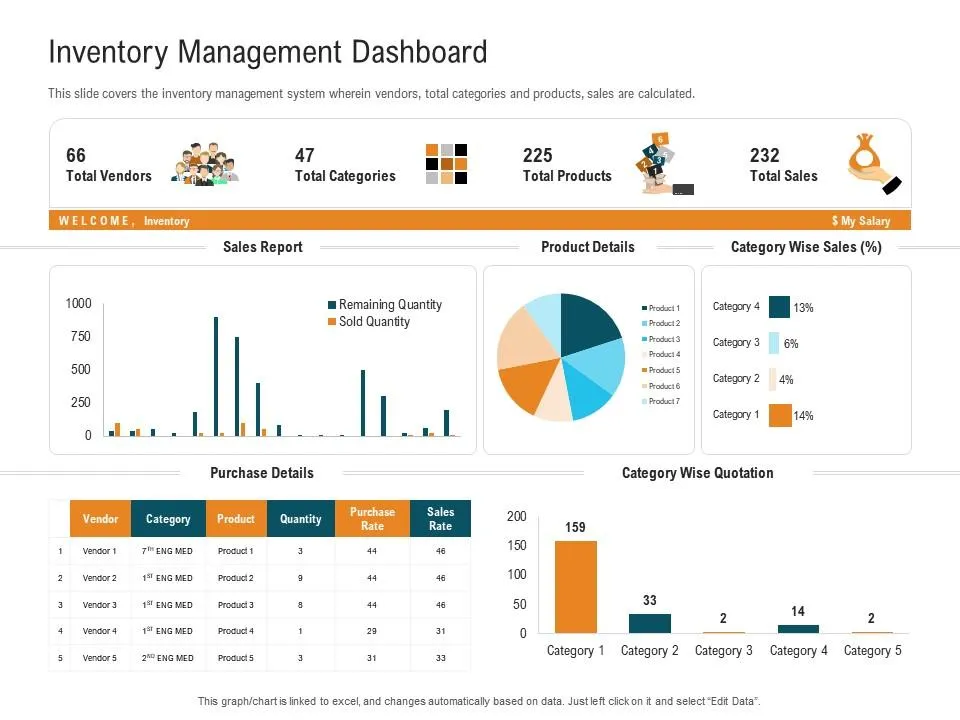Click the 'WELCOME, Inventory' banner text
The image size is (960, 720).
[124, 221]
